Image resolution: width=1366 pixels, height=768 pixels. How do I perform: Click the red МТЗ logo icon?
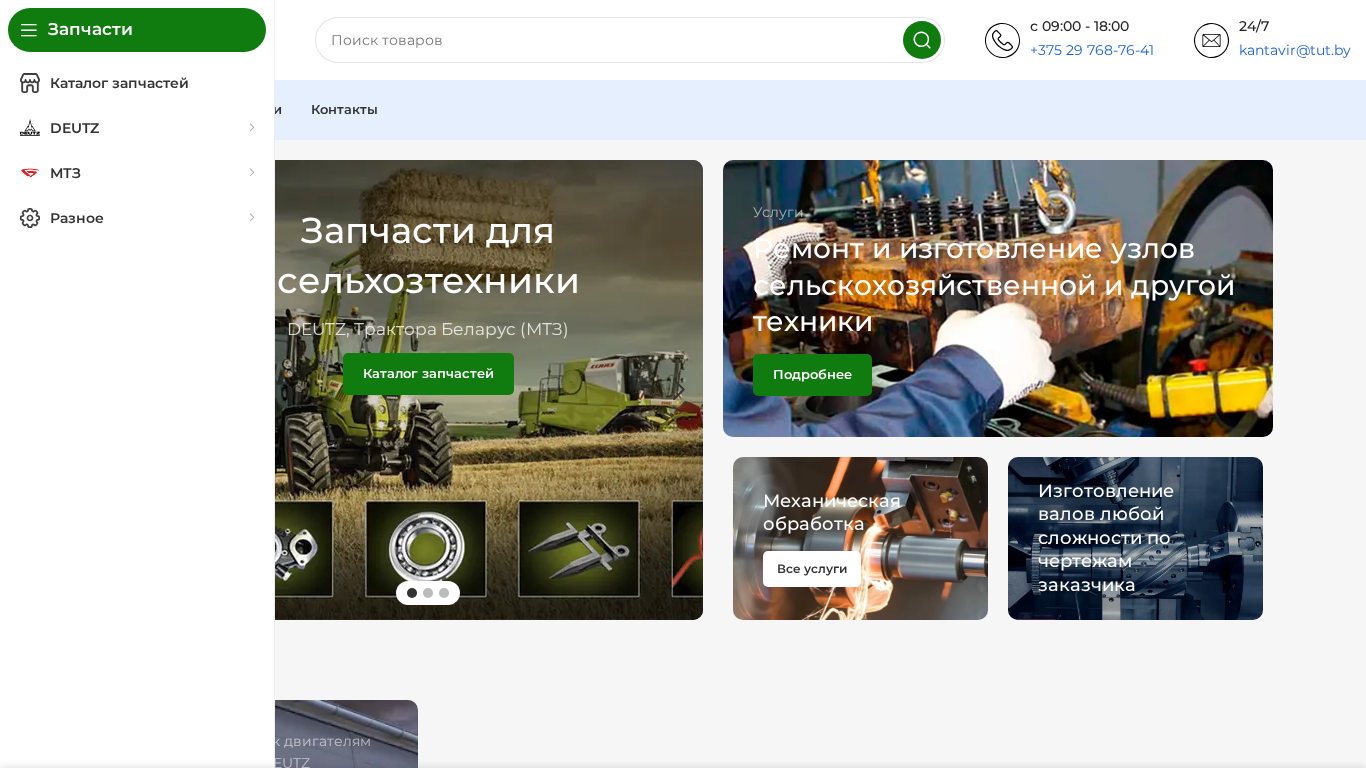[x=30, y=173]
